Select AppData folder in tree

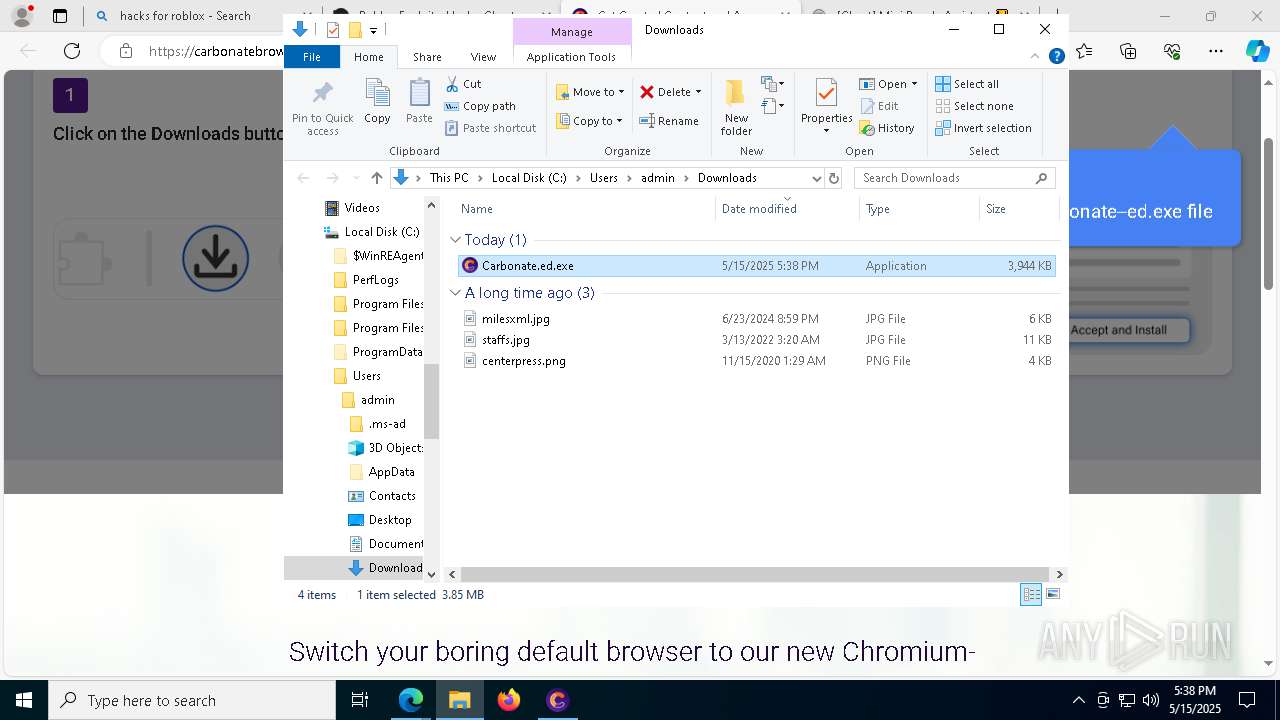(391, 472)
